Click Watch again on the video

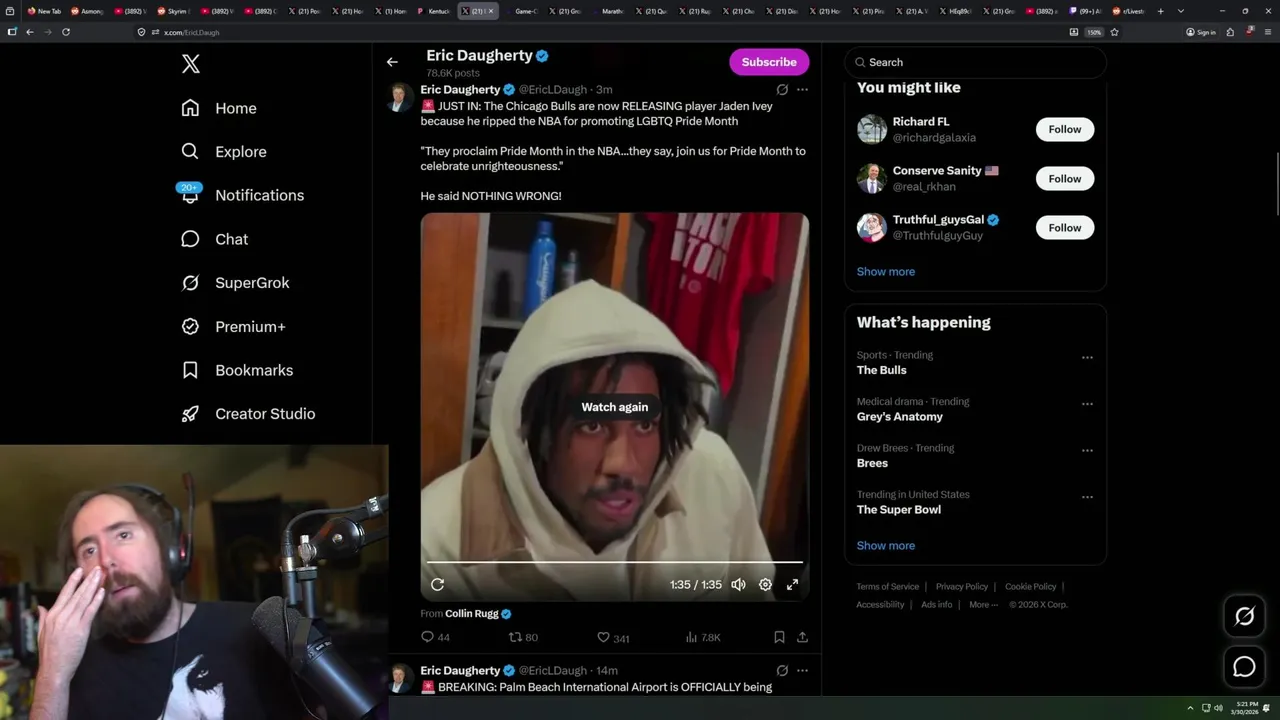[615, 407]
